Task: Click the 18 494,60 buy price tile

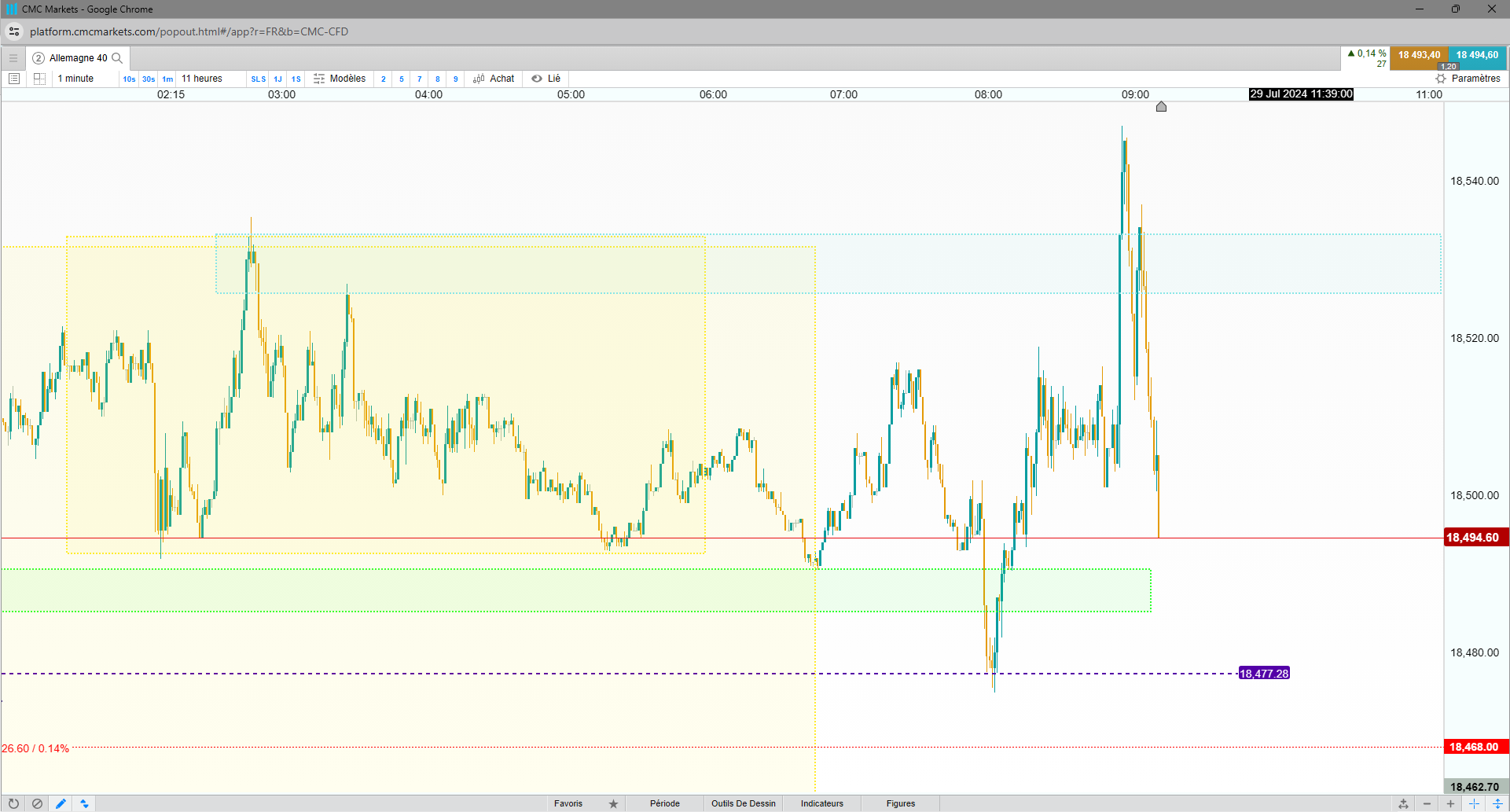Action: [x=1477, y=57]
